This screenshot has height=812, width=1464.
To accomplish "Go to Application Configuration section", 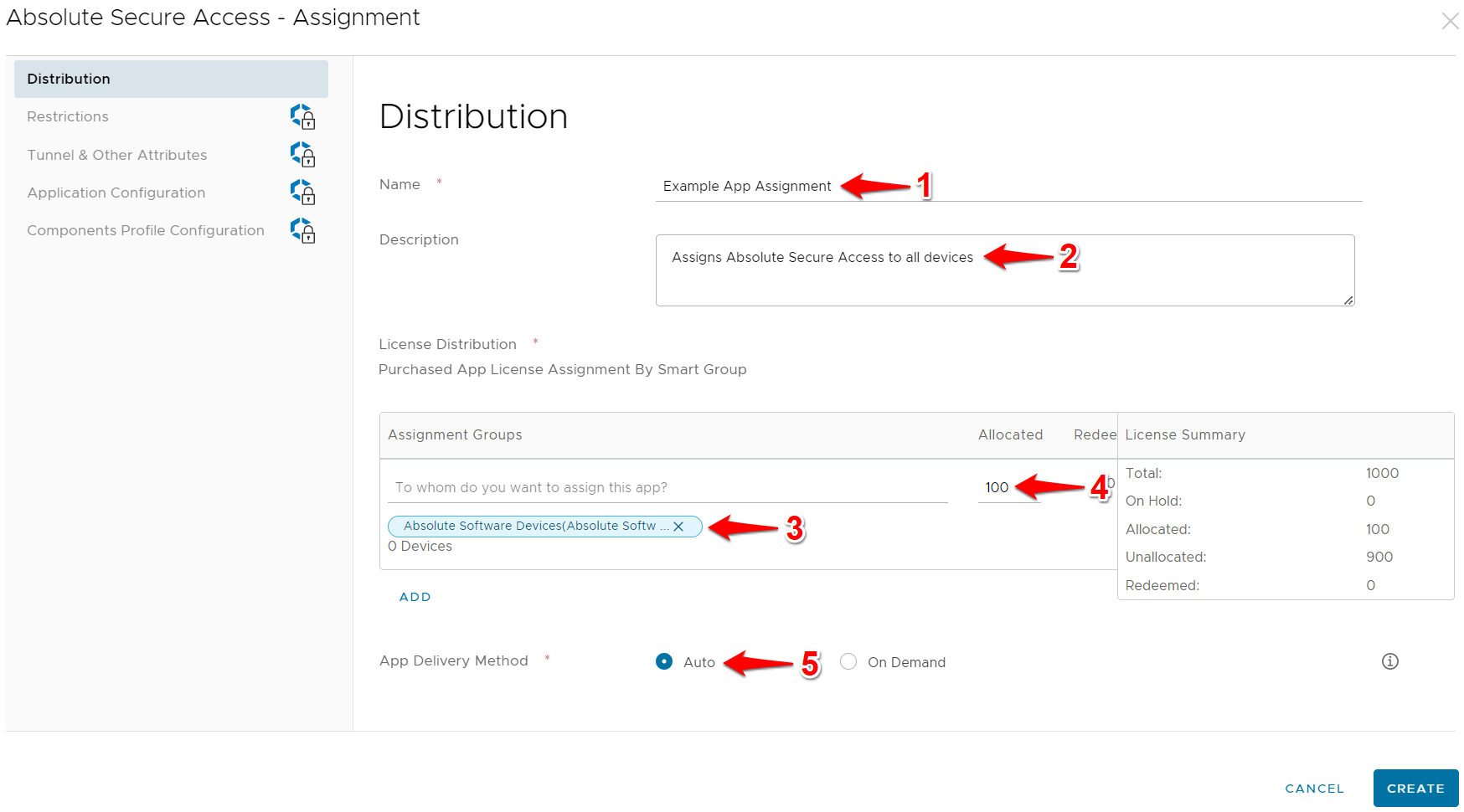I will tap(116, 193).
